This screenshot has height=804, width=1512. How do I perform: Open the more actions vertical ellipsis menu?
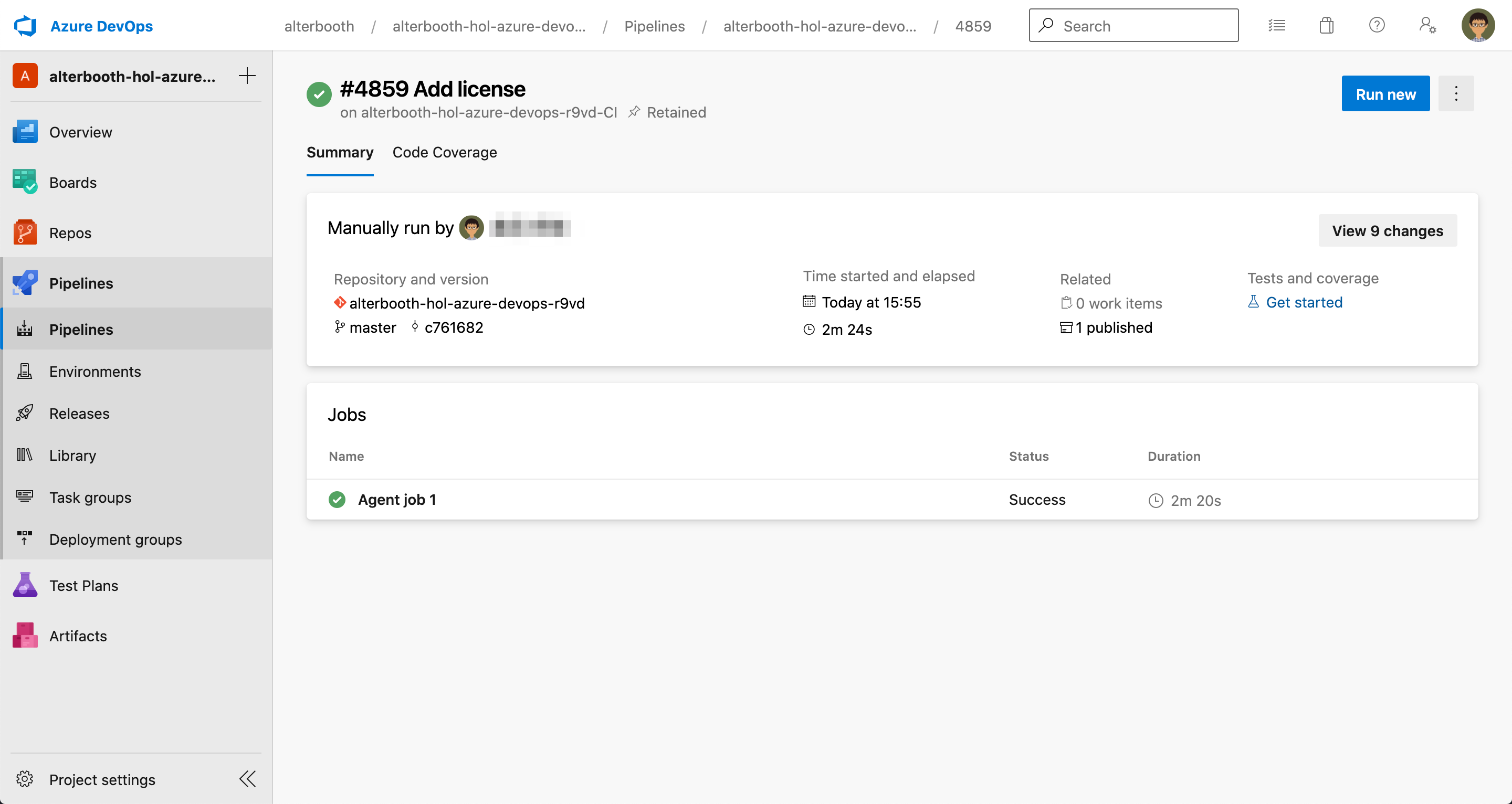(x=1456, y=93)
